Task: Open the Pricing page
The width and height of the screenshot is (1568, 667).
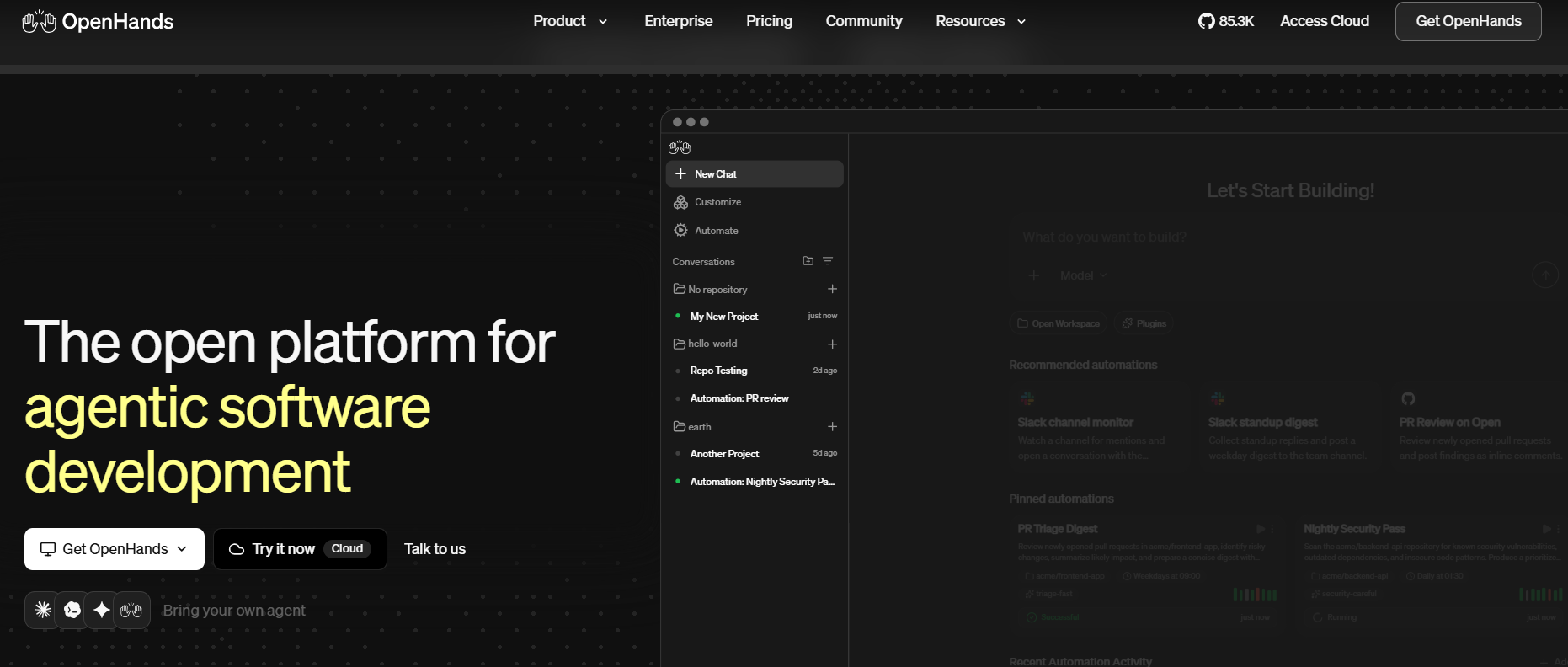Action: point(769,21)
